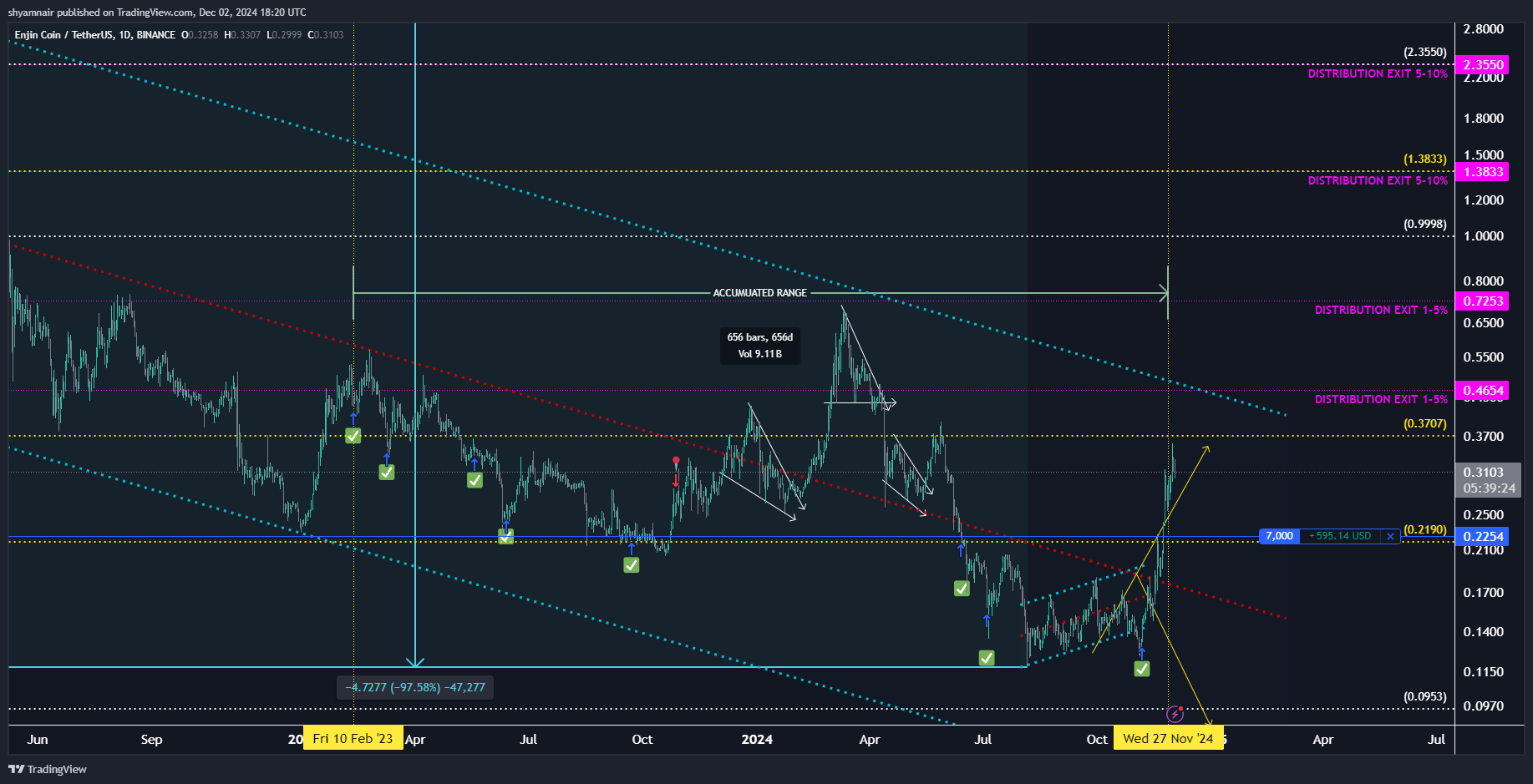Screen dimensions: 1533x784
Task: Click the 2024 label on the time axis
Action: pyautogui.click(x=757, y=740)
